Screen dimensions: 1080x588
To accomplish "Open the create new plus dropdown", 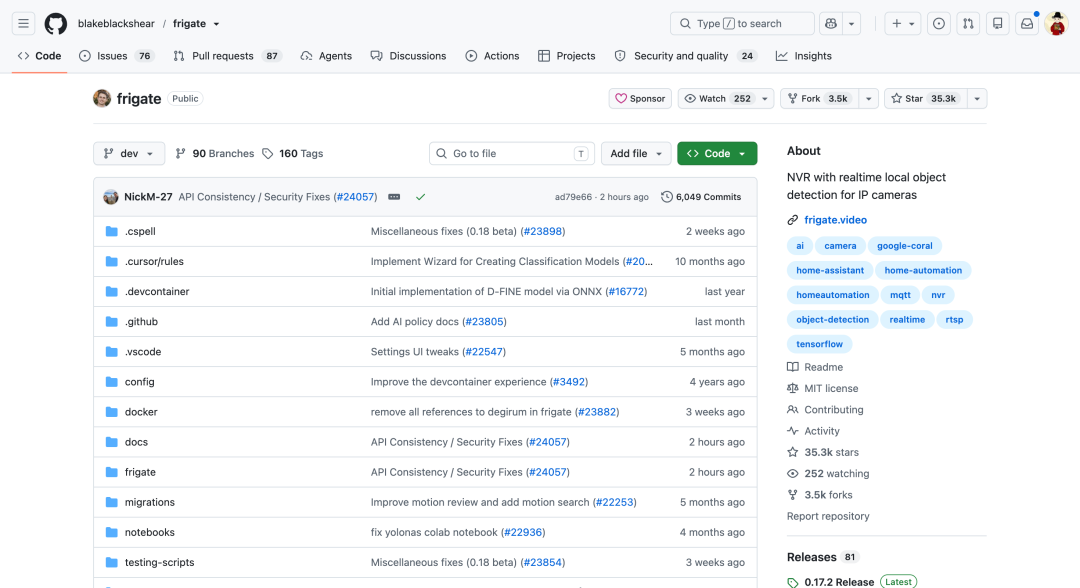I will tap(903, 23).
